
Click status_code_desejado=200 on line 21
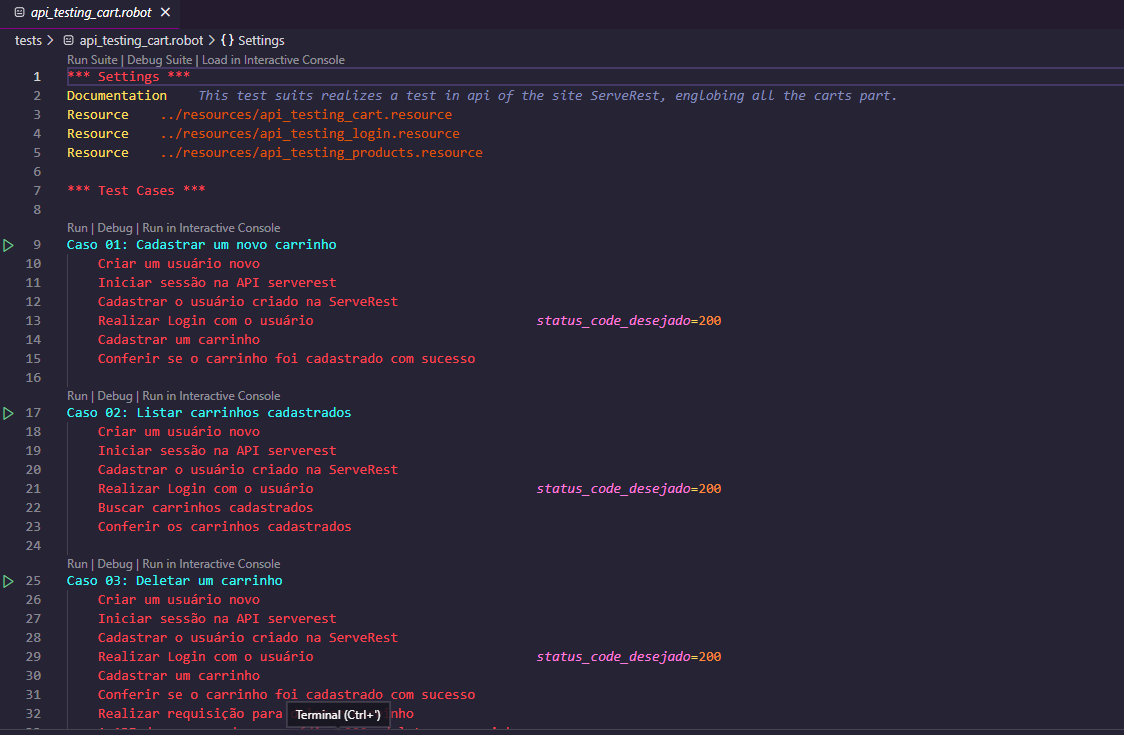629,488
